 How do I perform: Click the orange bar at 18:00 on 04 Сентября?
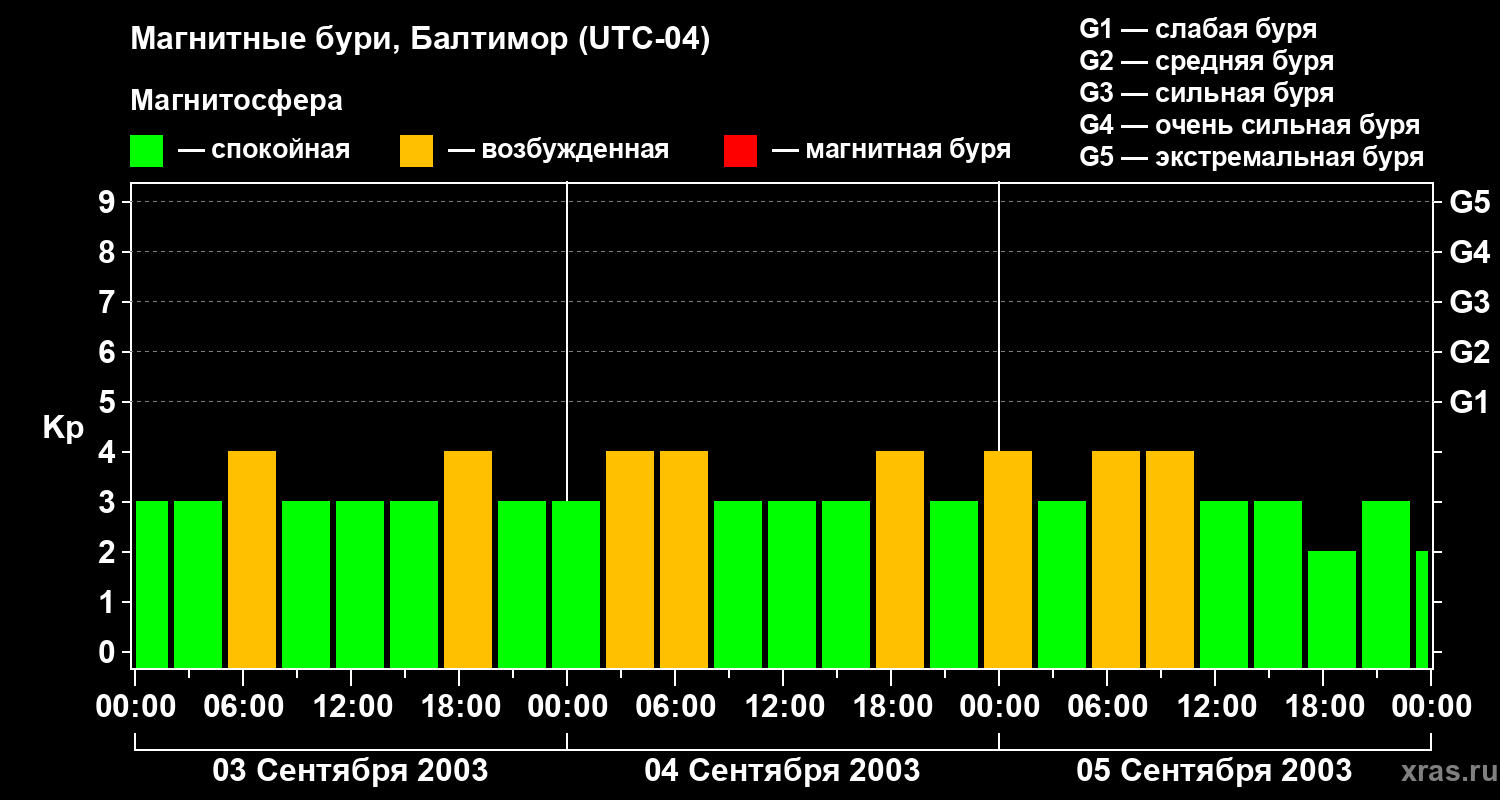pyautogui.click(x=900, y=560)
